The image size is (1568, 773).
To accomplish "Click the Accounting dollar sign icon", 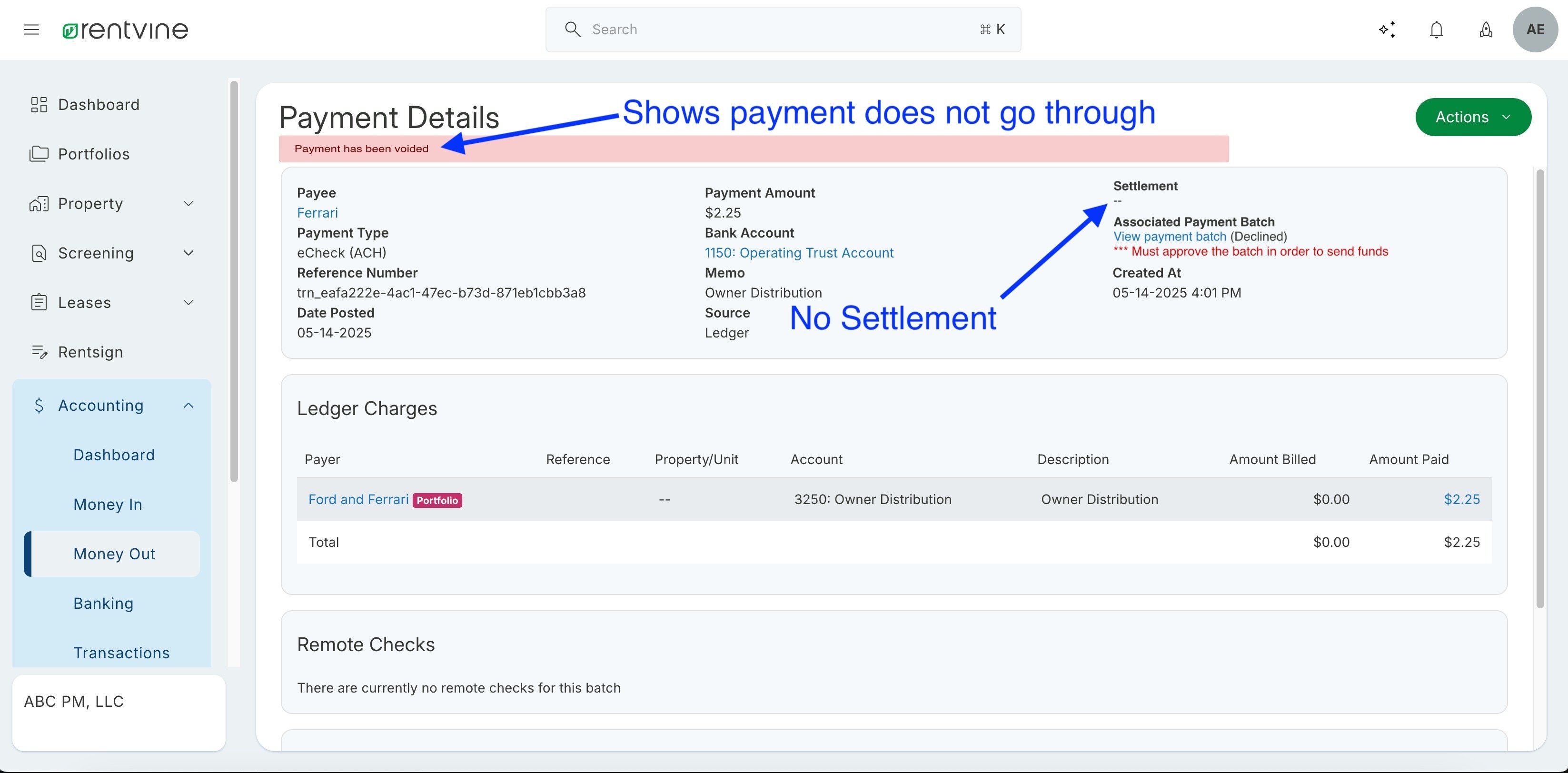I will 39,406.
